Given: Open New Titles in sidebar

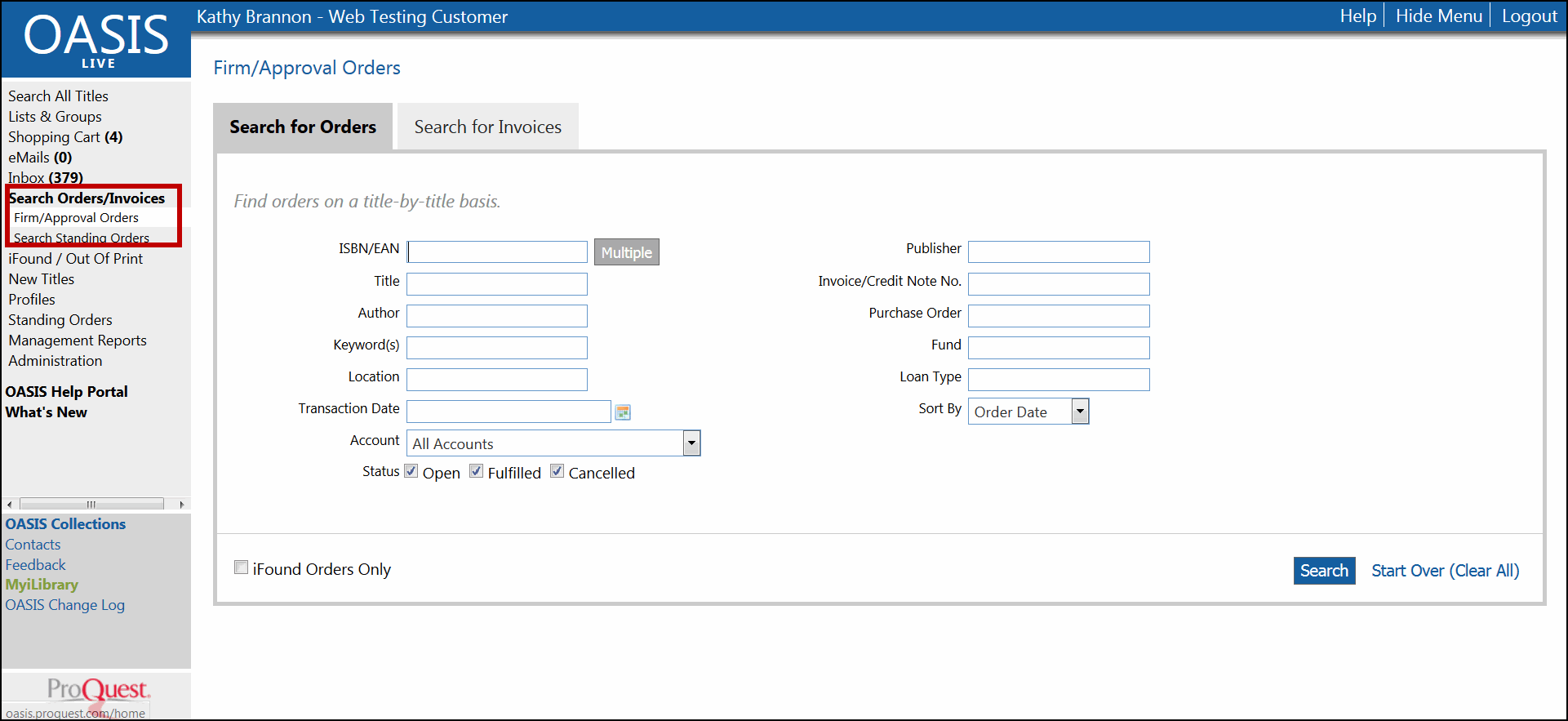Looking at the screenshot, I should [x=41, y=279].
